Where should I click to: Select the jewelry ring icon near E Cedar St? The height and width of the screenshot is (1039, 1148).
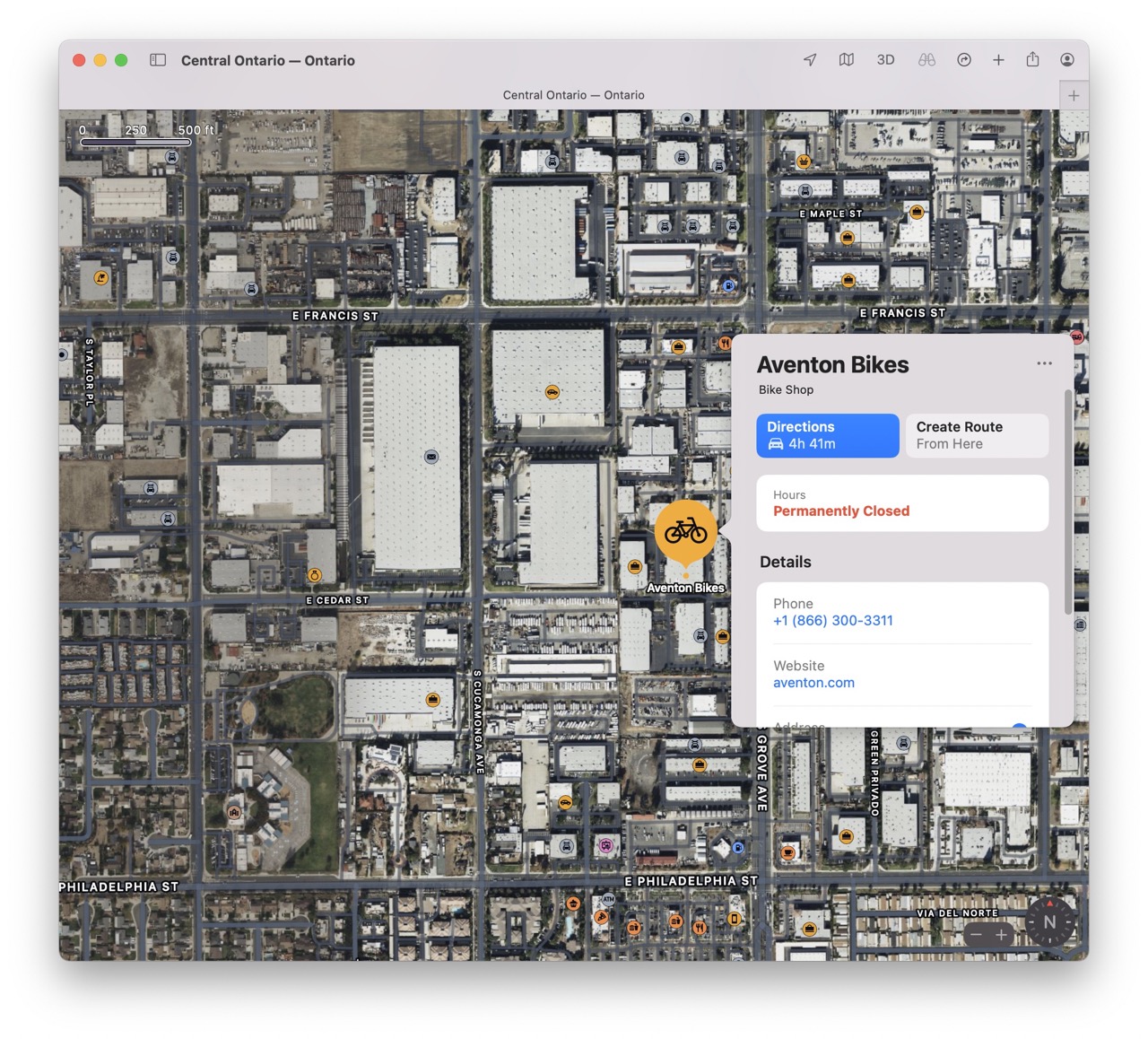pos(315,575)
